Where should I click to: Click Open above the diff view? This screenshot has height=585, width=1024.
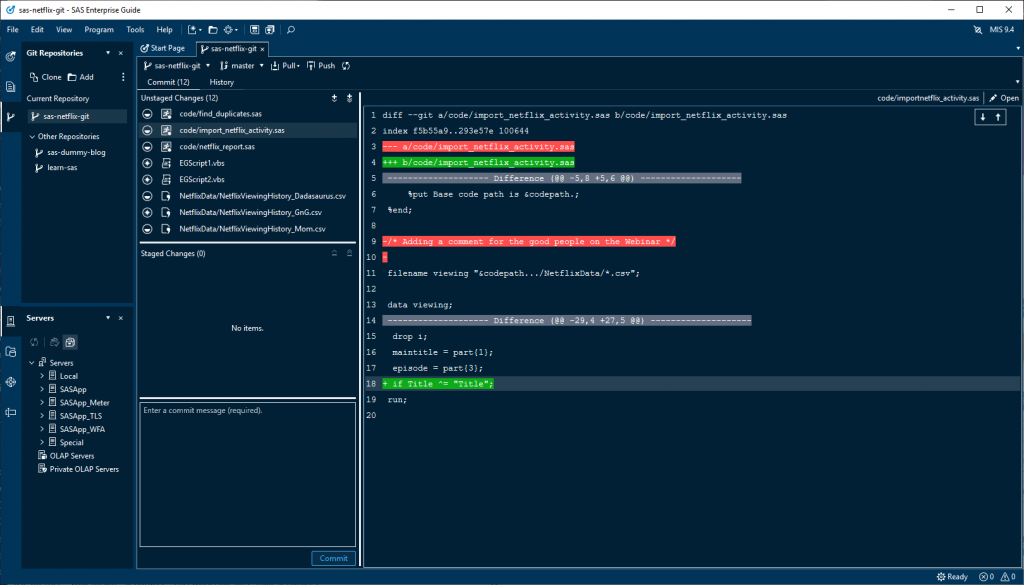pyautogui.click(x=1004, y=98)
